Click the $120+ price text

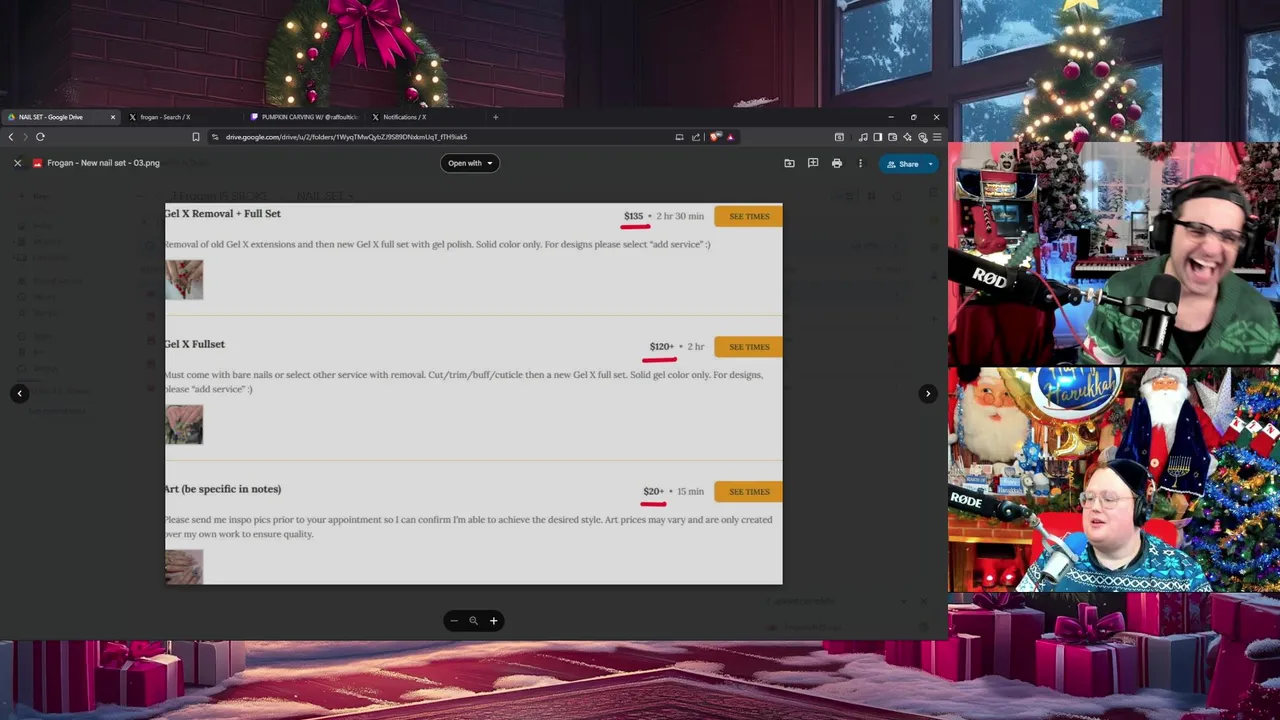(x=662, y=347)
